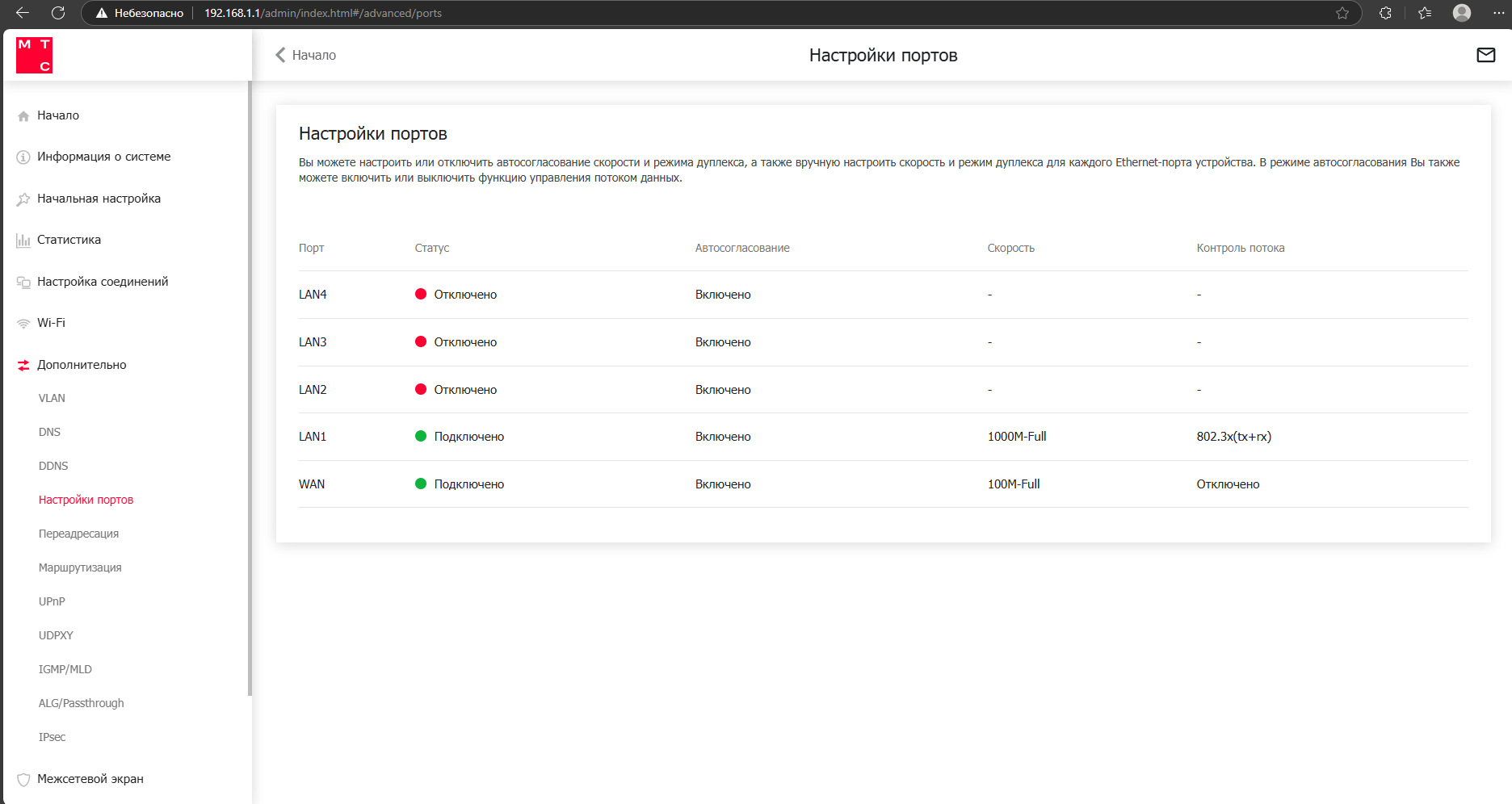
Task: Open the DDNS settings
Action: [53, 466]
